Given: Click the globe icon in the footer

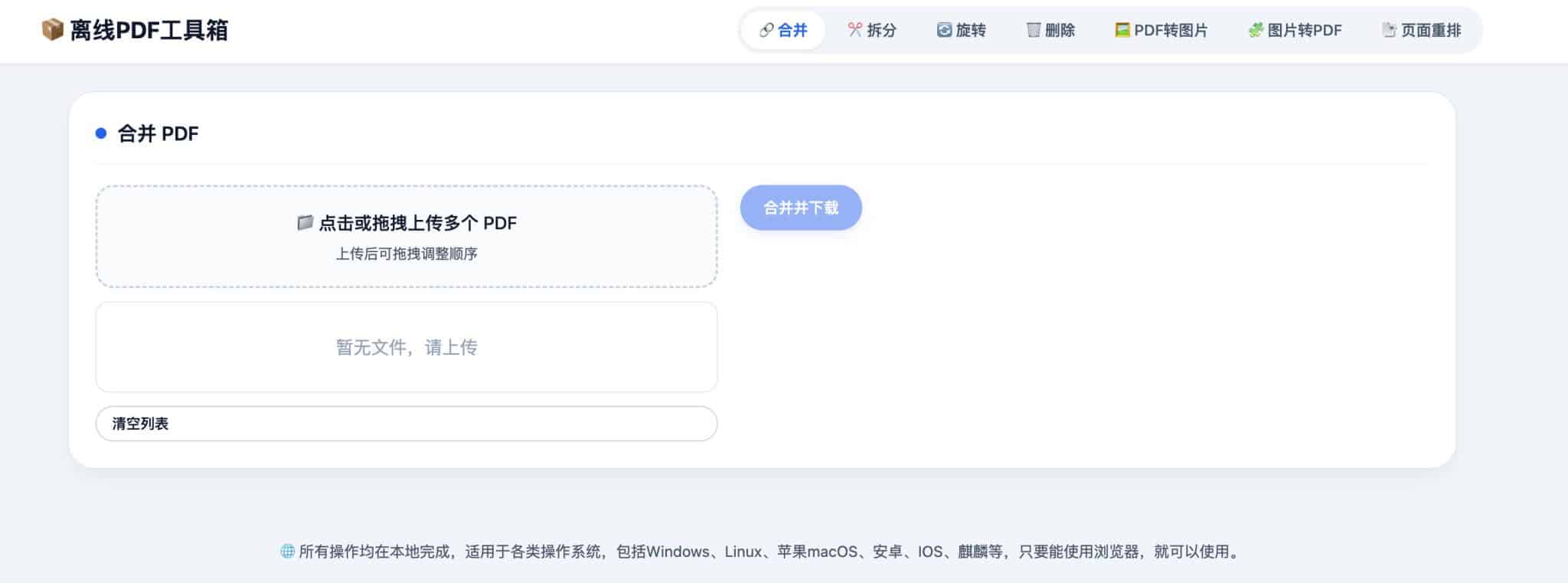Looking at the screenshot, I should pyautogui.click(x=287, y=552).
